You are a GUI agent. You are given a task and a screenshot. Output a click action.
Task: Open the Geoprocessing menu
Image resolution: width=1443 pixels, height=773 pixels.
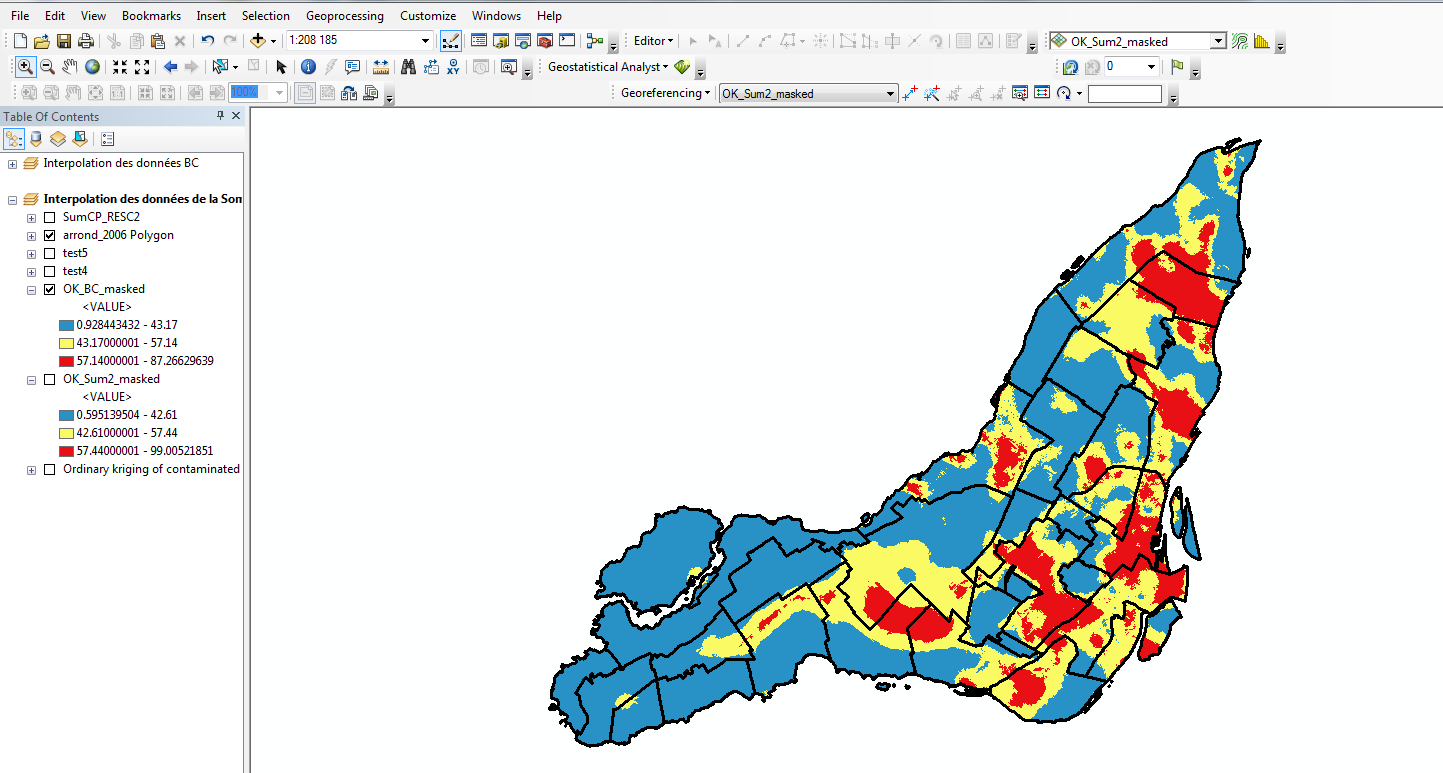(344, 16)
